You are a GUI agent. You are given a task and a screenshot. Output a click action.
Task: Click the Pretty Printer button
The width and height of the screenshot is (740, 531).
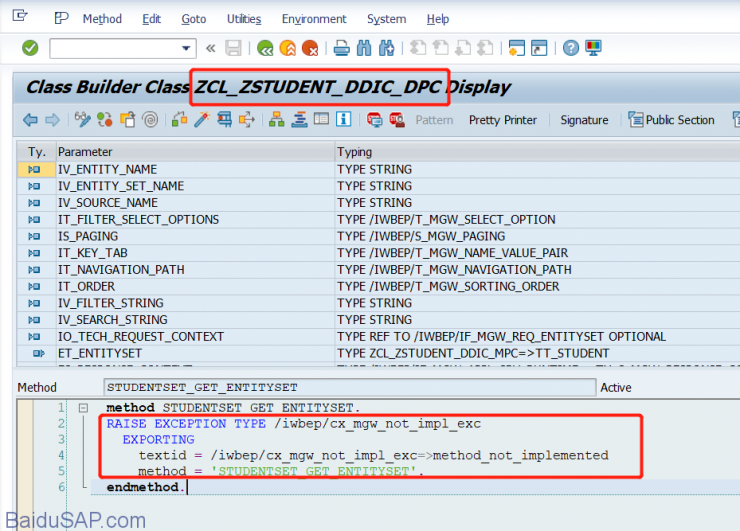tap(503, 120)
